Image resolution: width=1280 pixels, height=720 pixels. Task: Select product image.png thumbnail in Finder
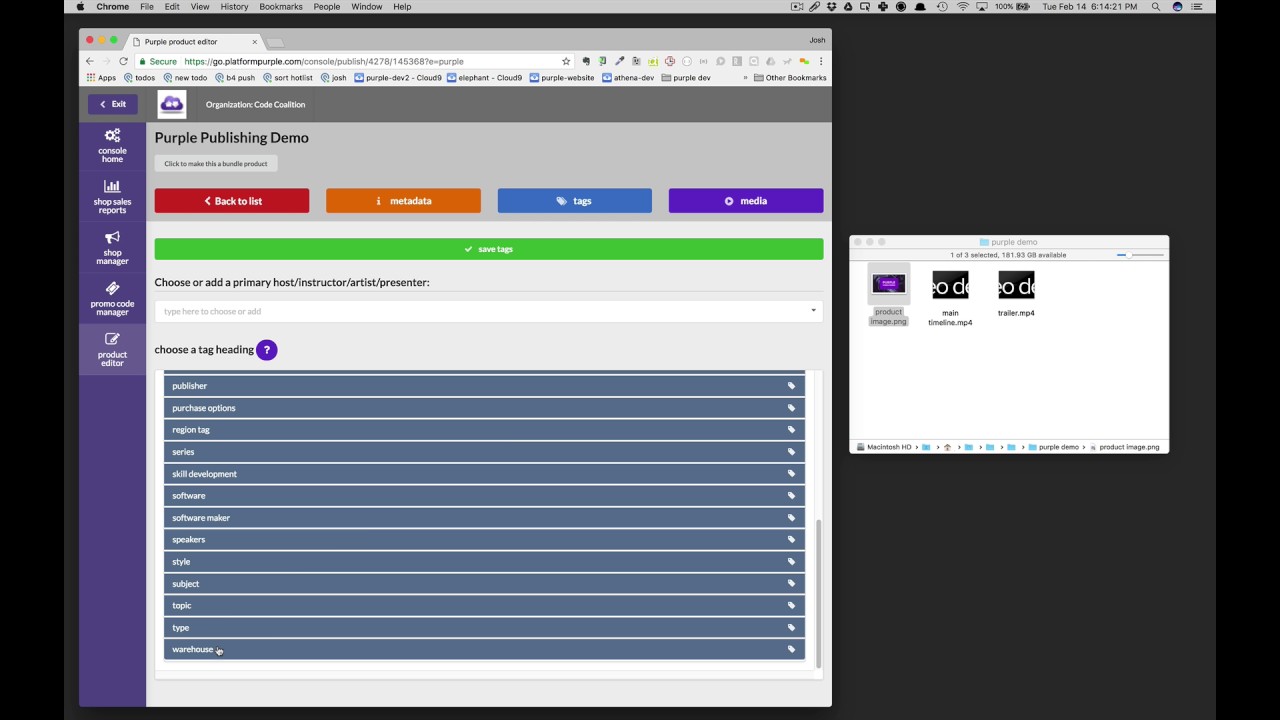click(888, 284)
